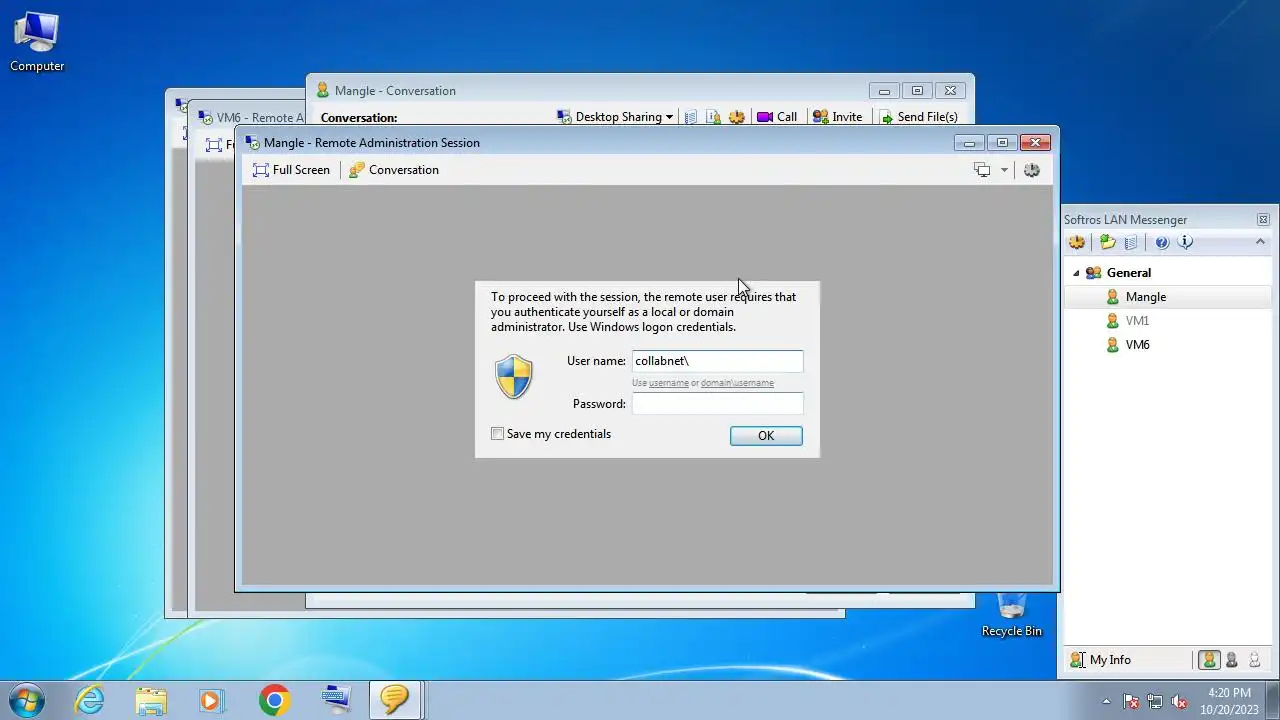Set status to Away using the faded user icon
Image resolution: width=1280 pixels, height=720 pixels.
point(1254,660)
